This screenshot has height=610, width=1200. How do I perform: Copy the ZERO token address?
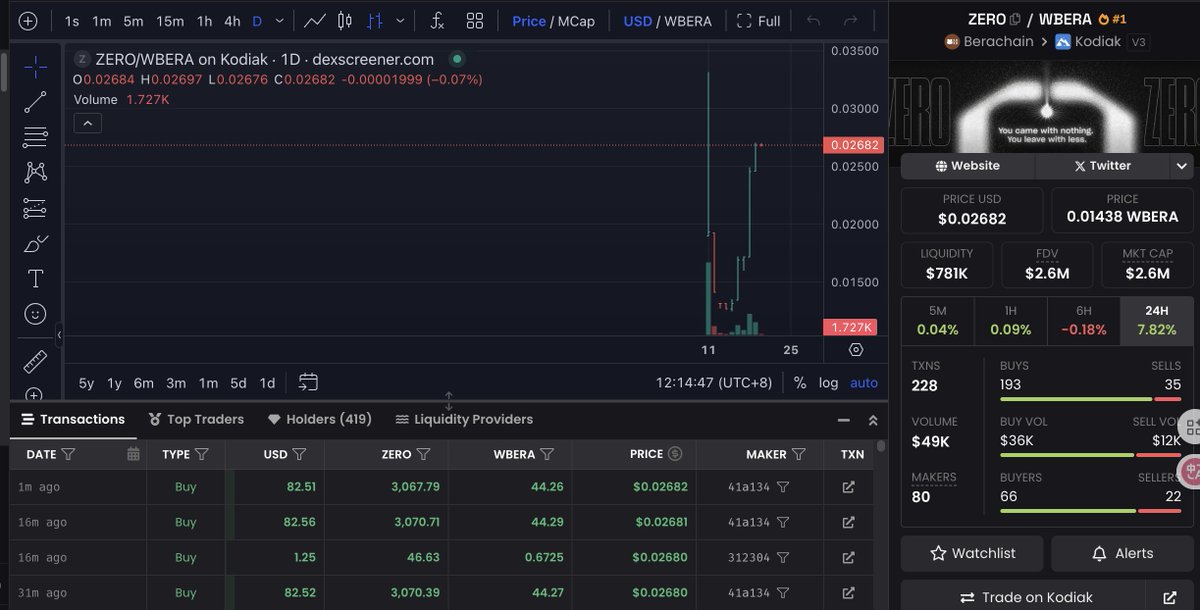(x=1015, y=19)
